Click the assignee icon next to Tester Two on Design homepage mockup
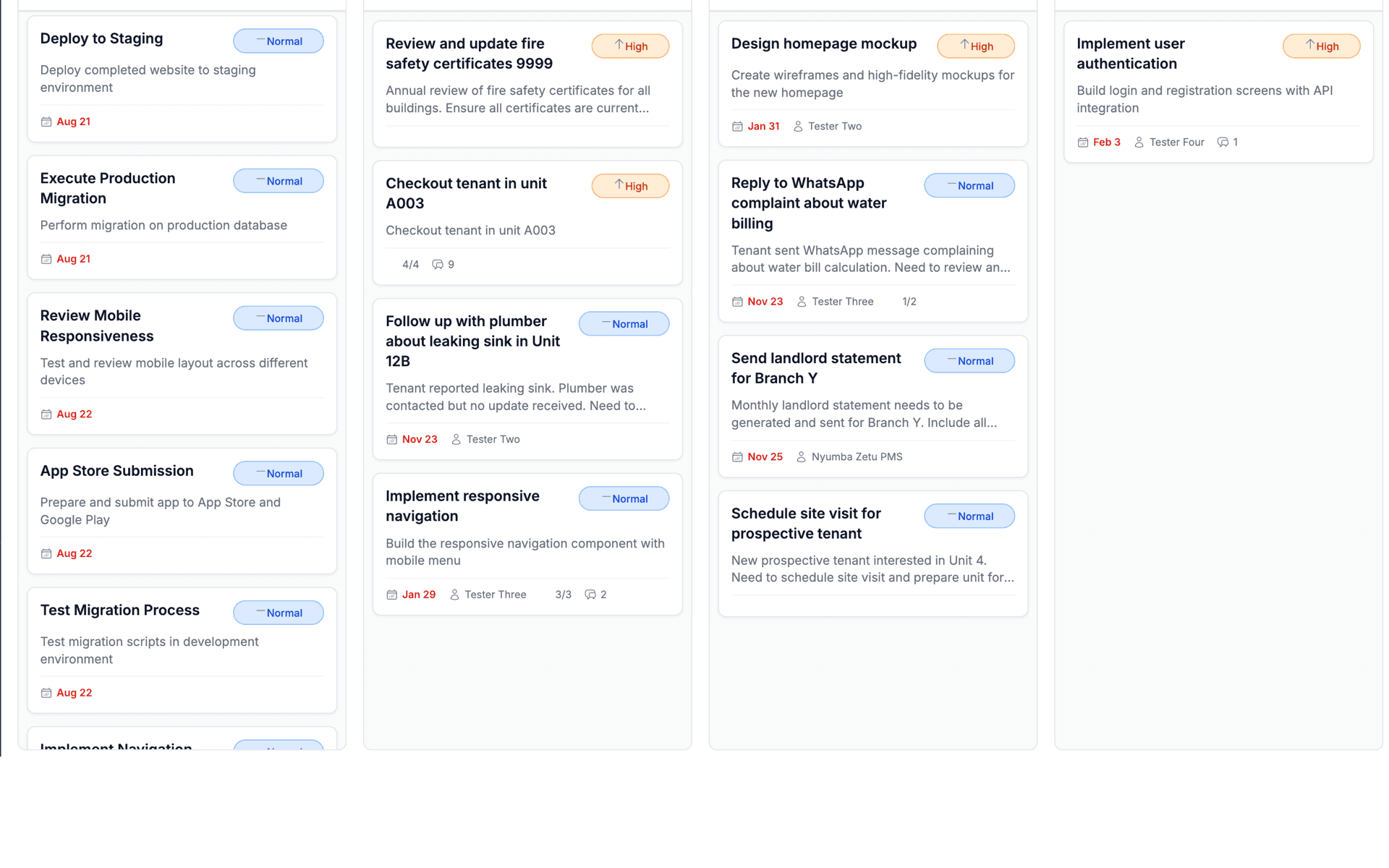 (798, 126)
